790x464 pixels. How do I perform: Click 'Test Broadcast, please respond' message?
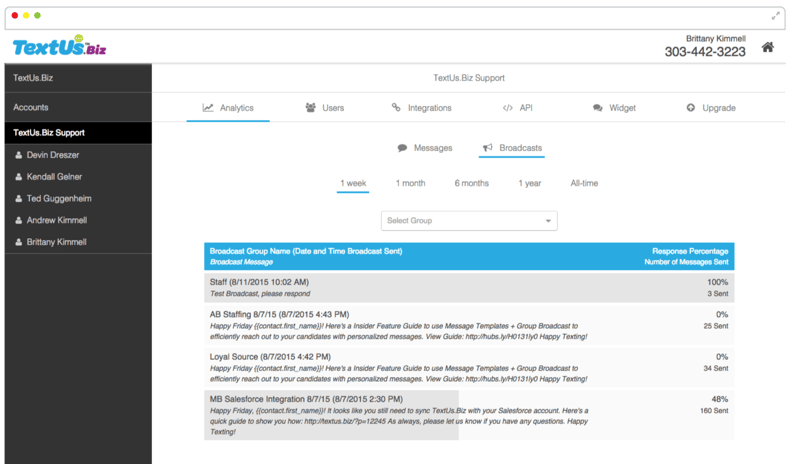pos(260,294)
